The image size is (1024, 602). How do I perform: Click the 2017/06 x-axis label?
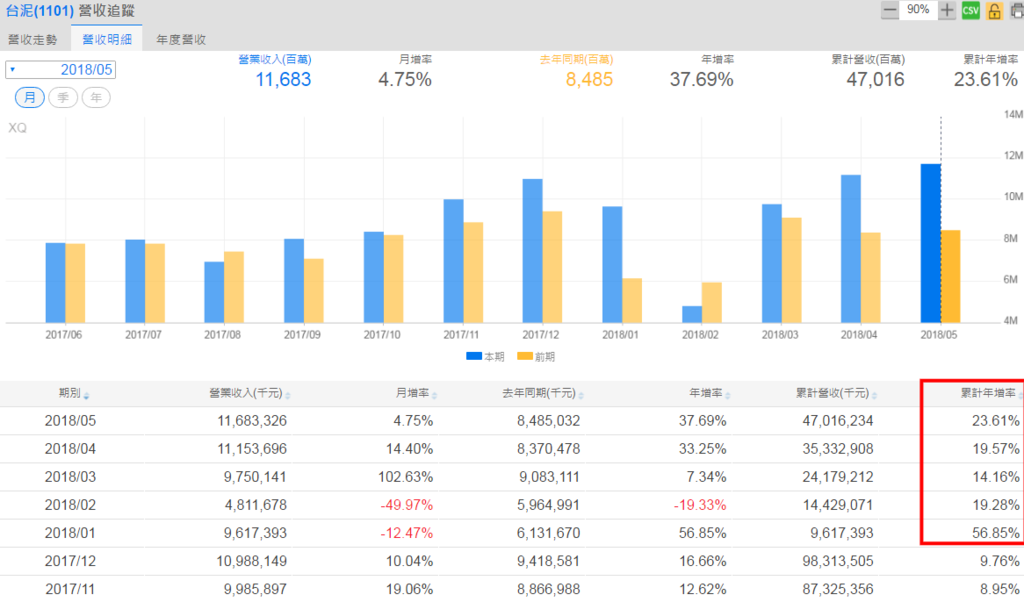[63, 335]
